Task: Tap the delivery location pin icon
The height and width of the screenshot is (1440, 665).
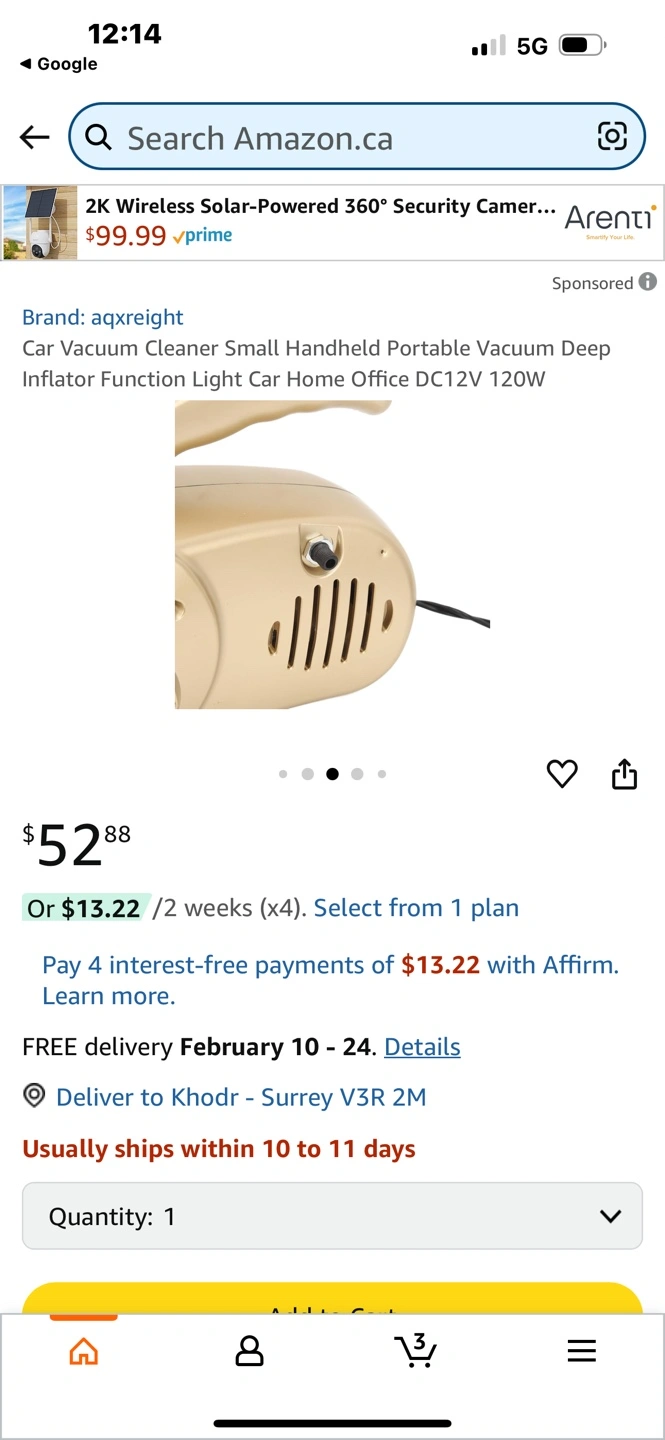Action: [34, 1096]
